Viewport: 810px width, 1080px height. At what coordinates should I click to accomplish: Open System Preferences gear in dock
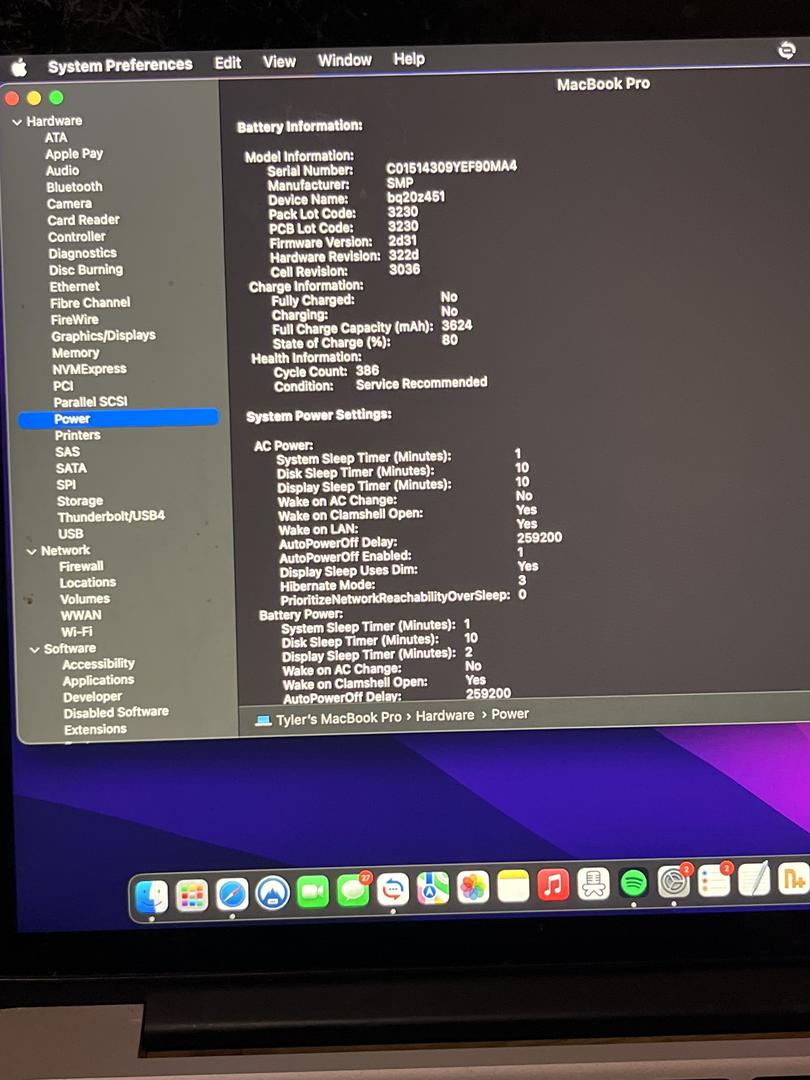[674, 881]
